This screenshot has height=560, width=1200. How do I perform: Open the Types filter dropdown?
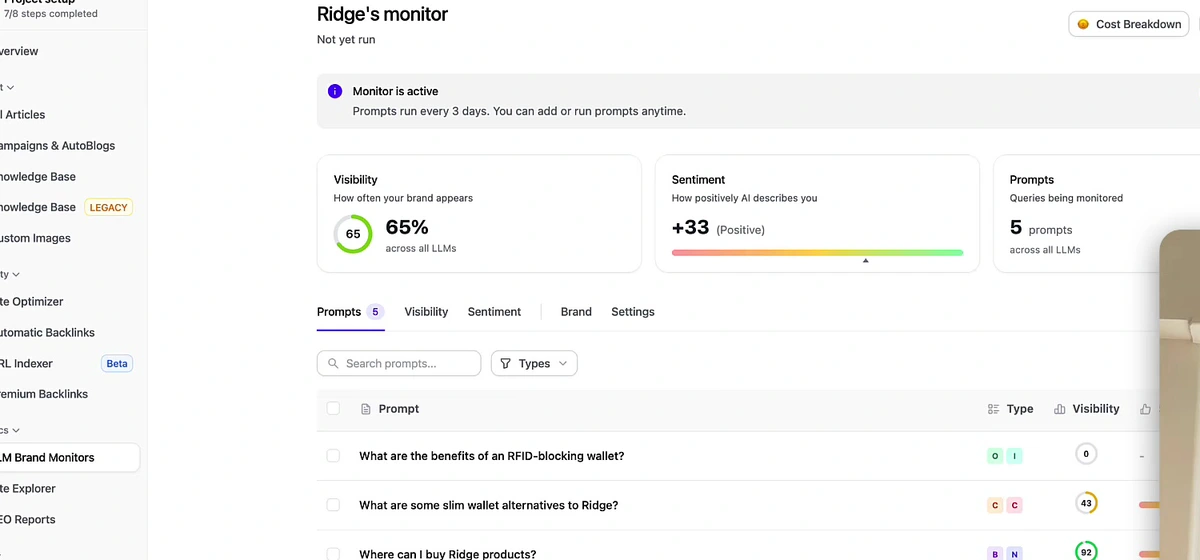point(534,363)
